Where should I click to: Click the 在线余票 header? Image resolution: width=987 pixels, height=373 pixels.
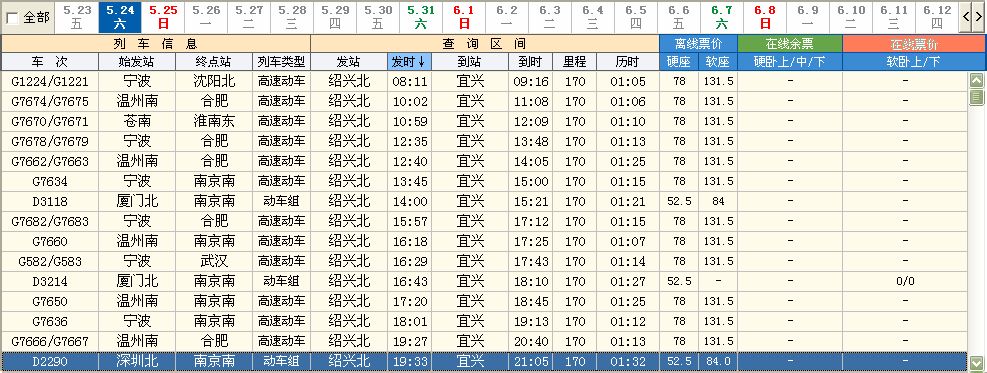pyautogui.click(x=789, y=44)
